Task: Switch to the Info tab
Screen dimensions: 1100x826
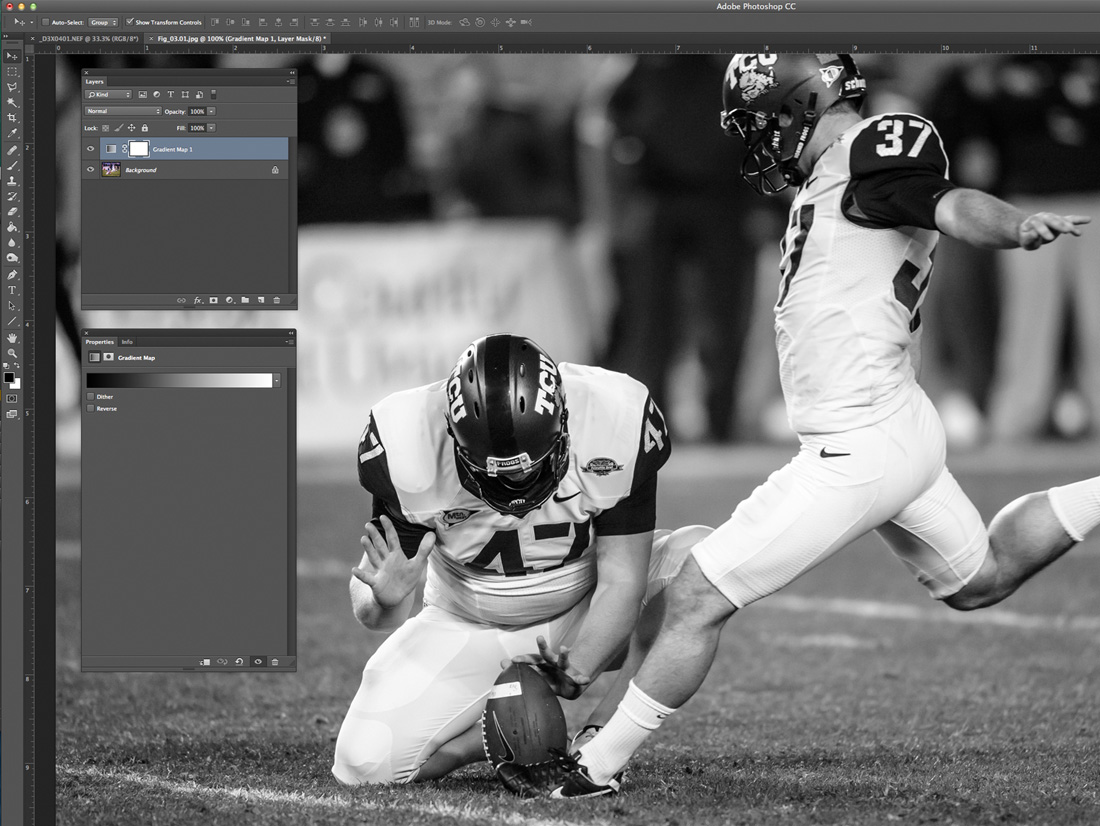Action: [x=127, y=342]
